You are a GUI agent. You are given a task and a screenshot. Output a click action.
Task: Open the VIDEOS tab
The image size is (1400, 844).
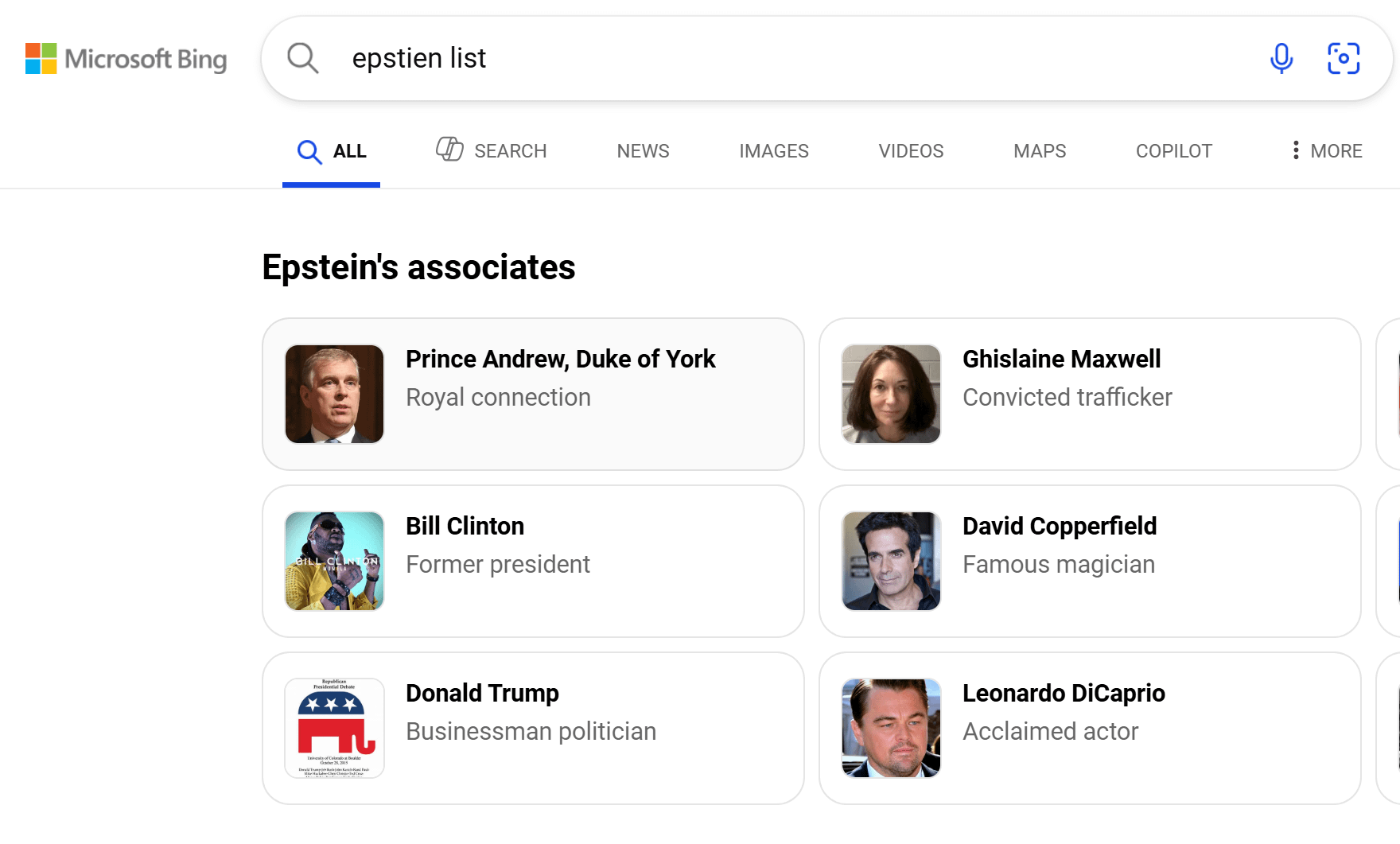point(911,151)
